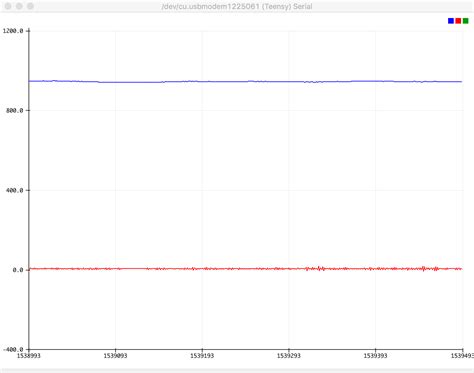The image size is (474, 373).
Task: Click the 400.0 y-axis label
Action: (15, 190)
